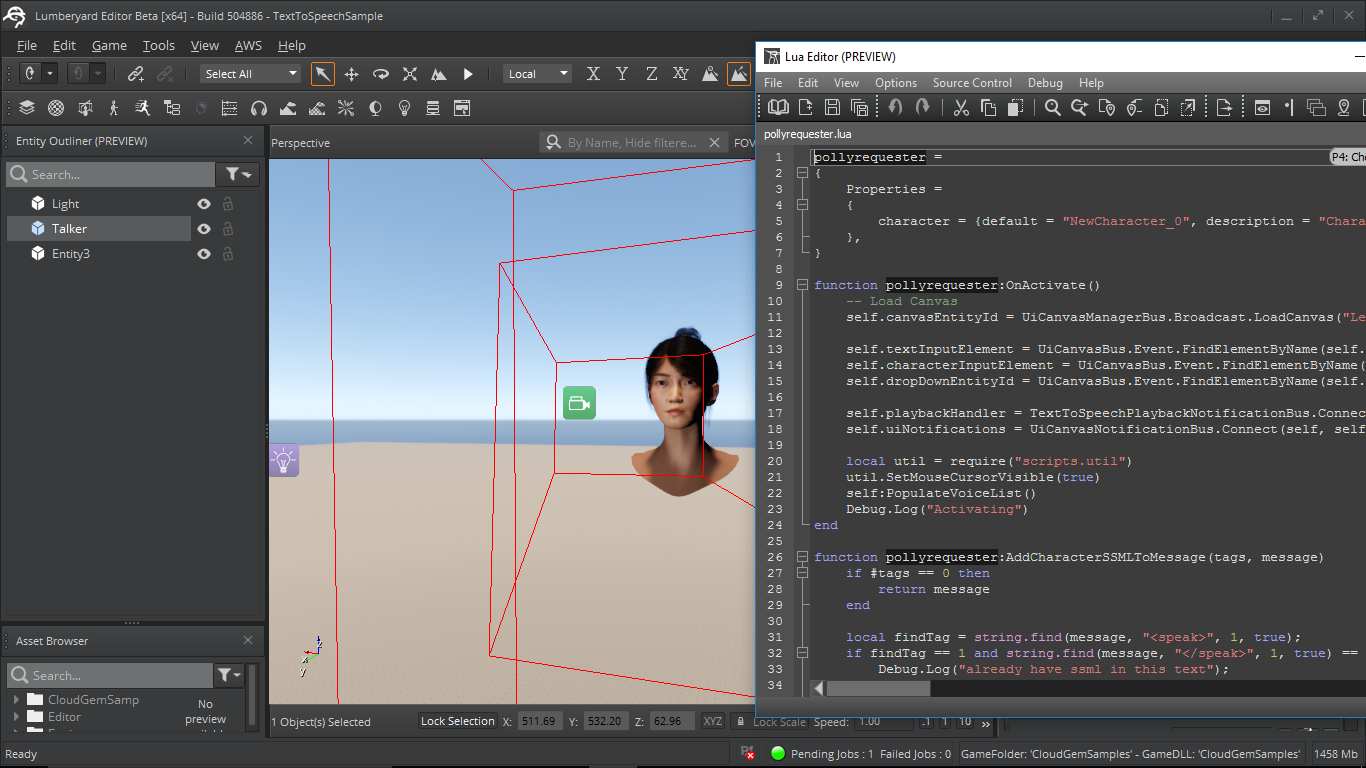Viewport: 1366px width, 768px height.
Task: Click the scissors Cut icon
Action: (x=961, y=107)
